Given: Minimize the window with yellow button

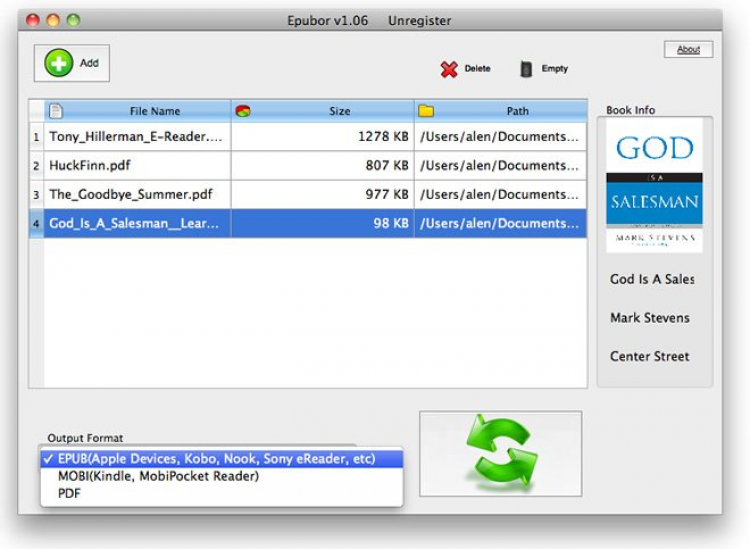Looking at the screenshot, I should pos(53,21).
